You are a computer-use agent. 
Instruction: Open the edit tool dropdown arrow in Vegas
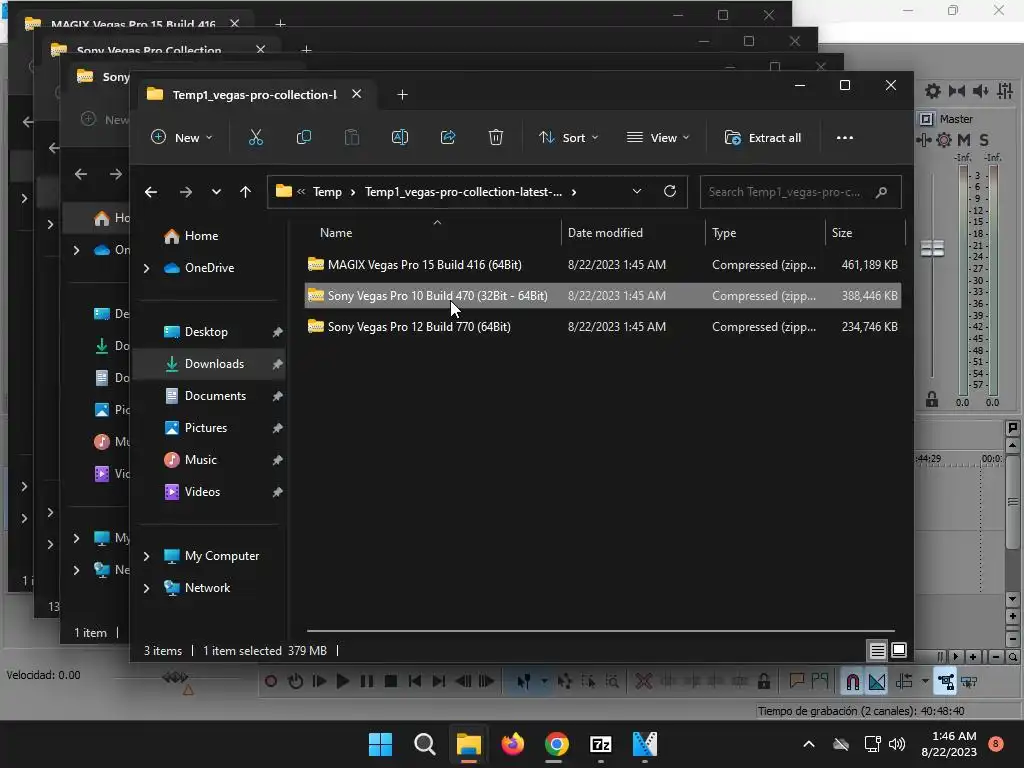tap(544, 682)
